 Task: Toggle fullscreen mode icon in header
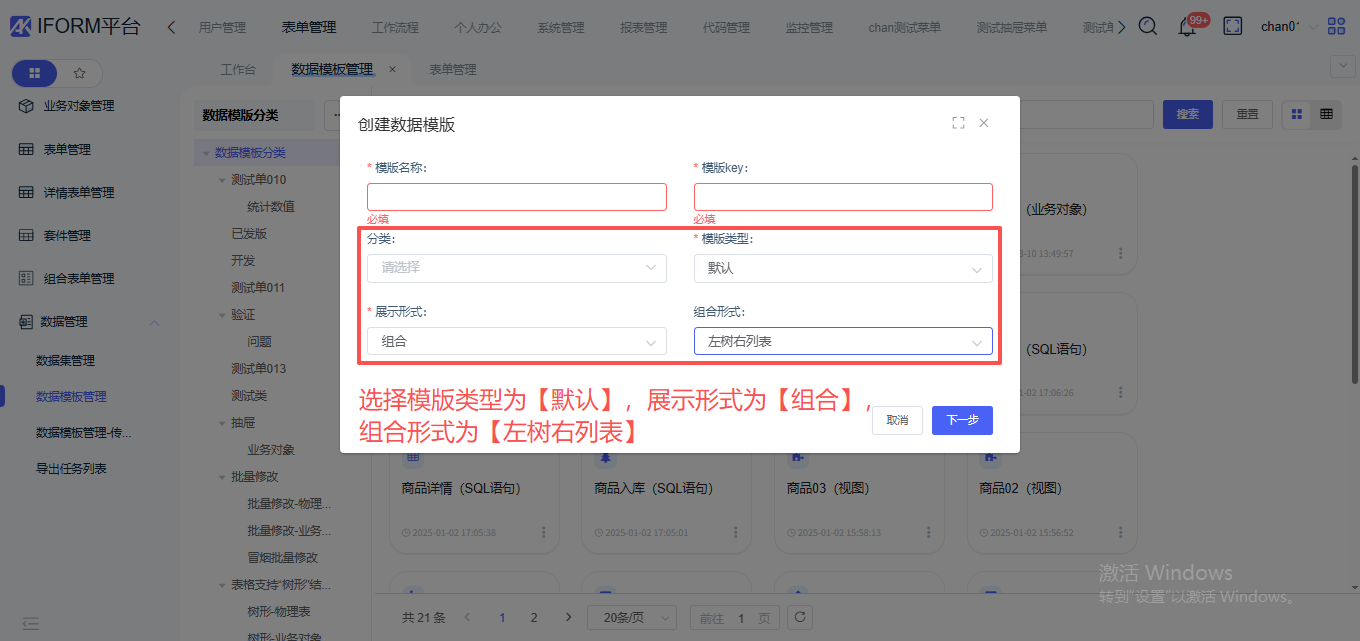coord(1233,27)
